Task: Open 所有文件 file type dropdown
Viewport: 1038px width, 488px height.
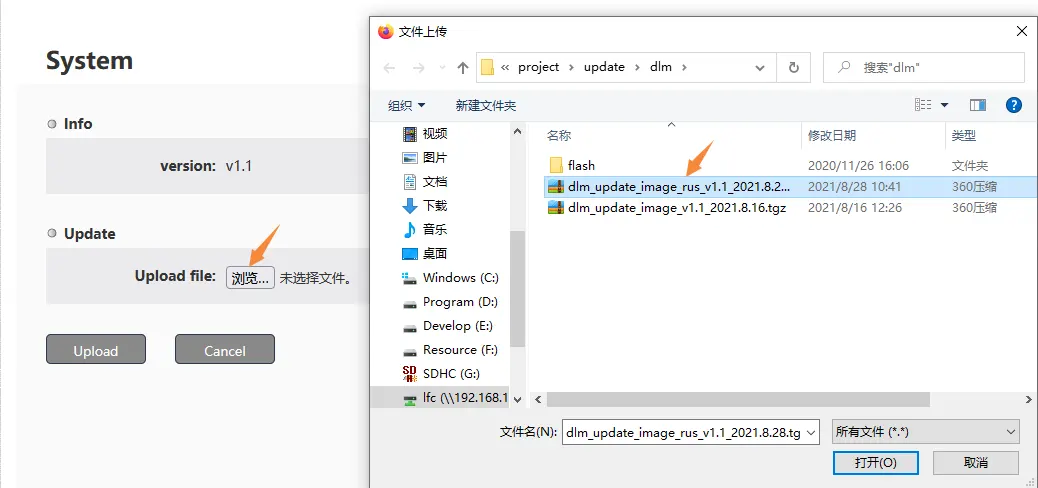Action: [x=925, y=432]
